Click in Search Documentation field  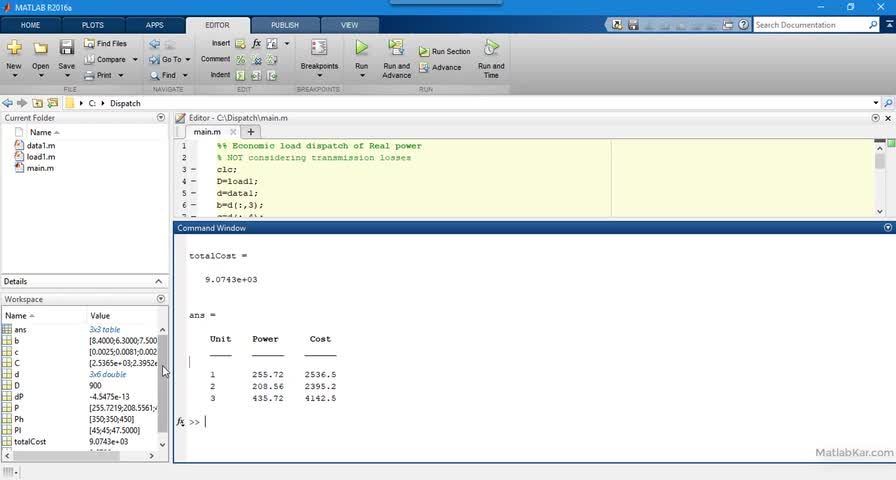(811, 25)
